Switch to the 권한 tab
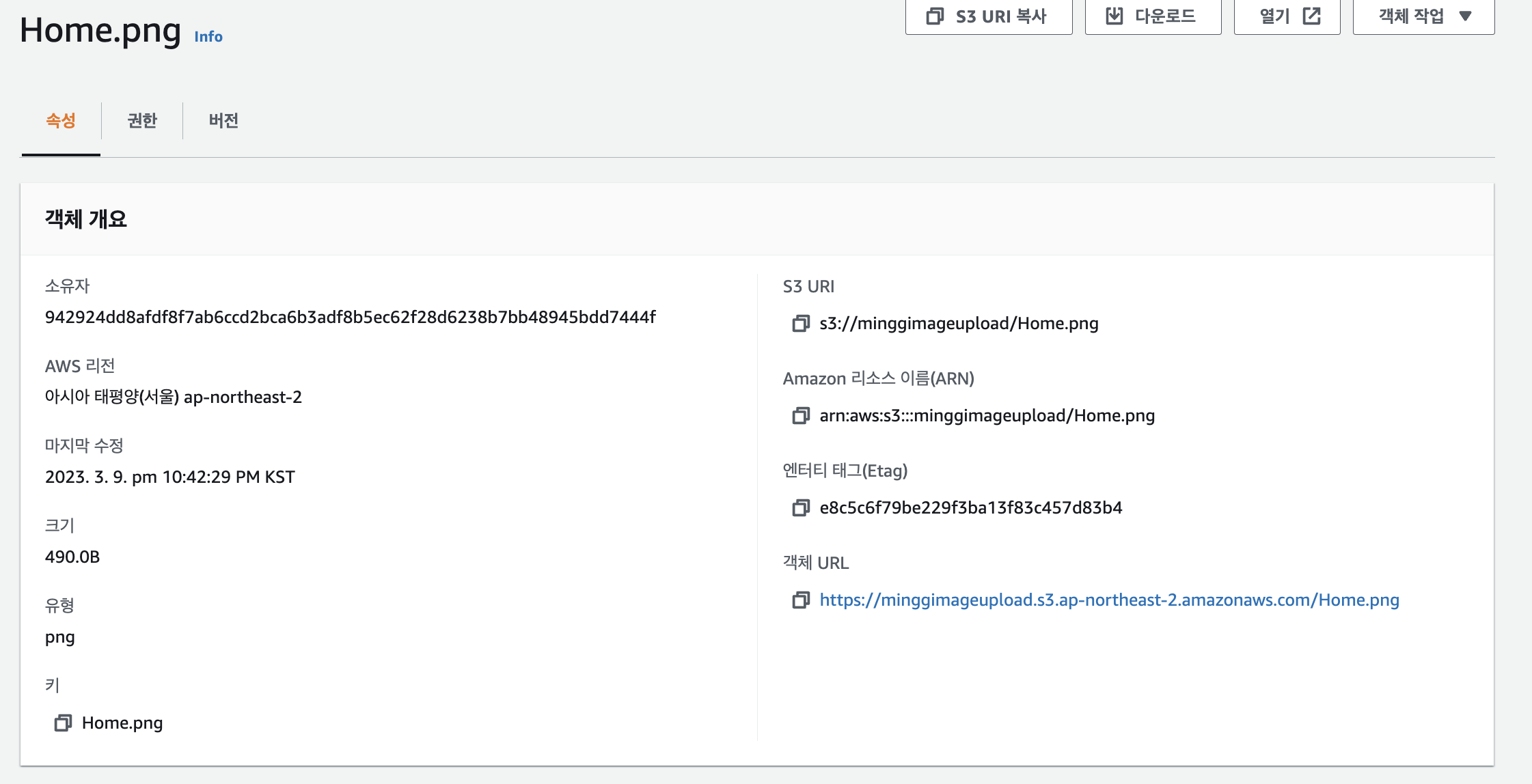 pyautogui.click(x=142, y=121)
